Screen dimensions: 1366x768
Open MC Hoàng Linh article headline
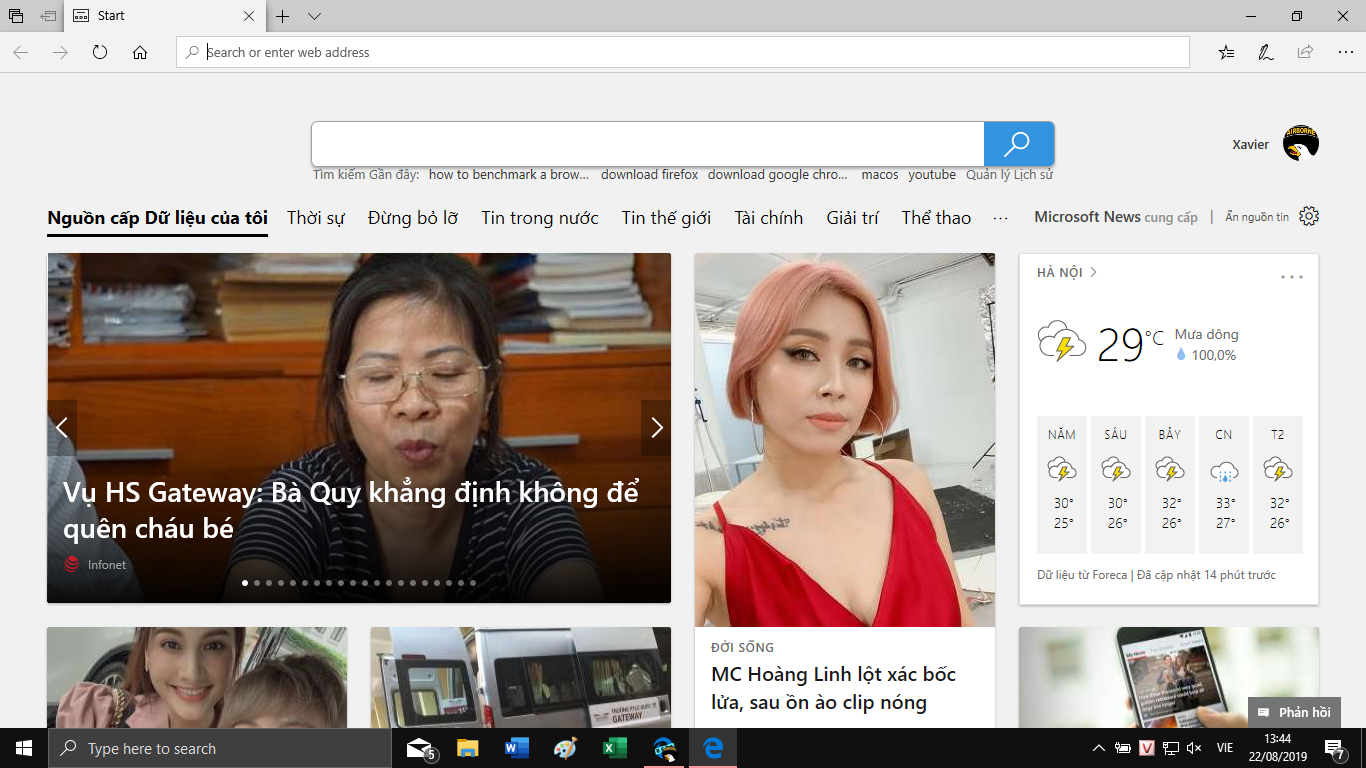click(x=833, y=688)
